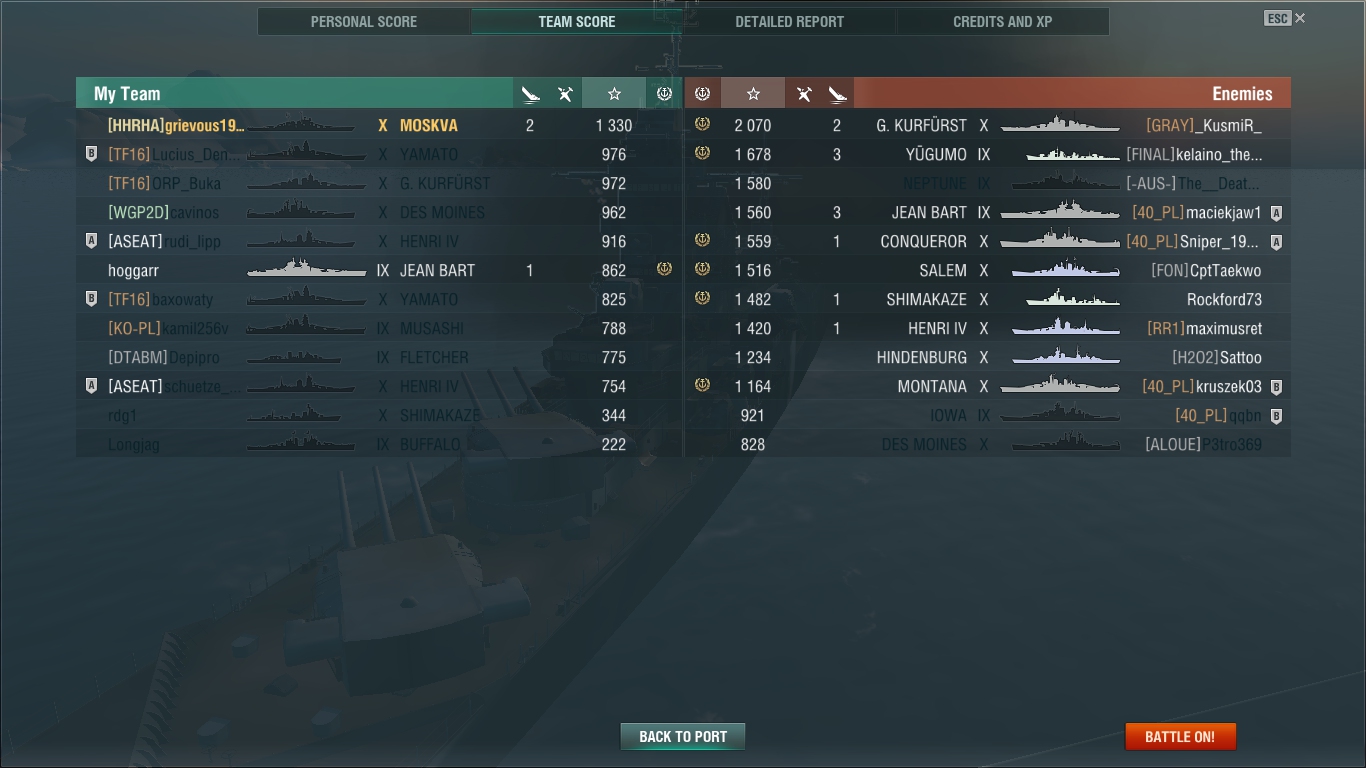
Task: Click G. Kurfürst ship silhouette in Enemies
Action: [x=1060, y=125]
